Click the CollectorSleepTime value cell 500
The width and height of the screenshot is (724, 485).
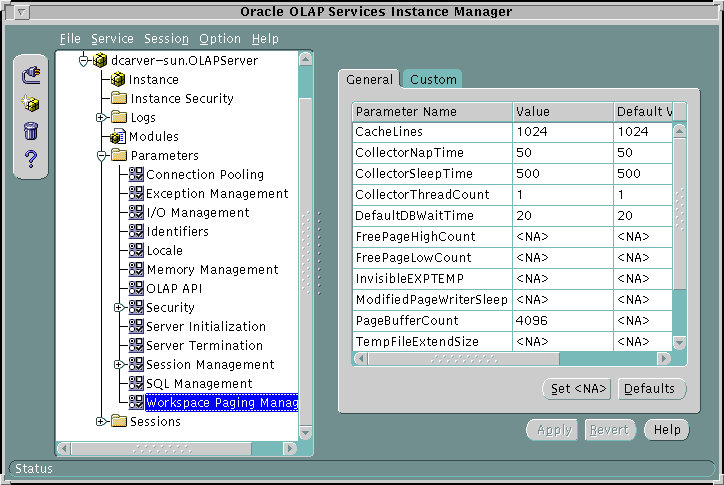[563, 174]
